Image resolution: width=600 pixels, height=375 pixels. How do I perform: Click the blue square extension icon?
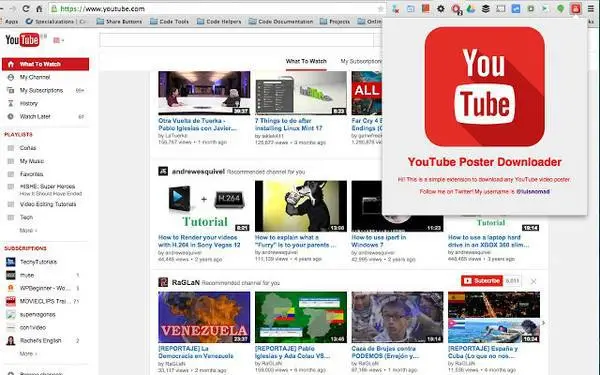point(516,8)
